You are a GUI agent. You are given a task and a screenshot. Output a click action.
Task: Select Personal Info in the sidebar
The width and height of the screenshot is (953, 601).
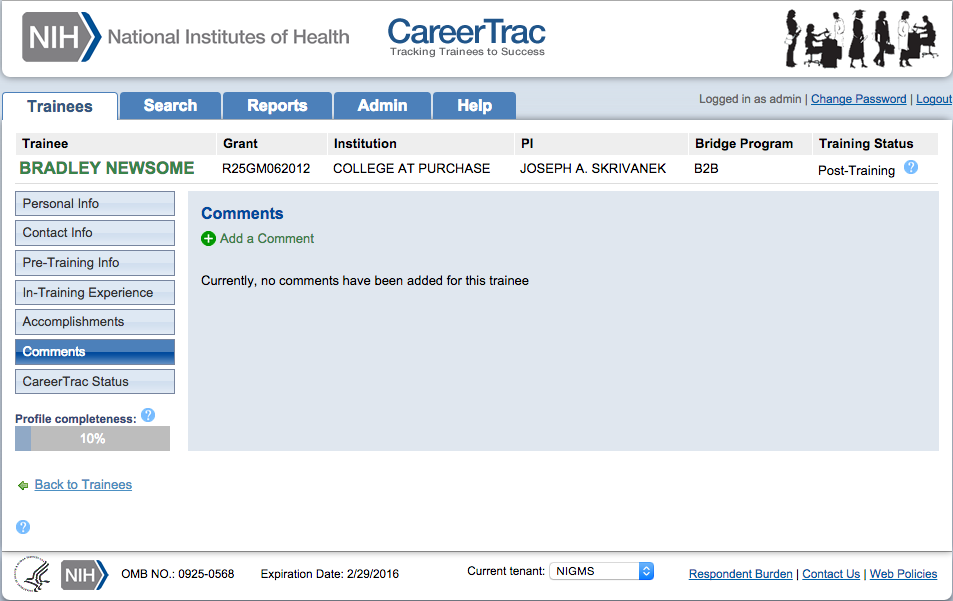pyautogui.click(x=95, y=204)
